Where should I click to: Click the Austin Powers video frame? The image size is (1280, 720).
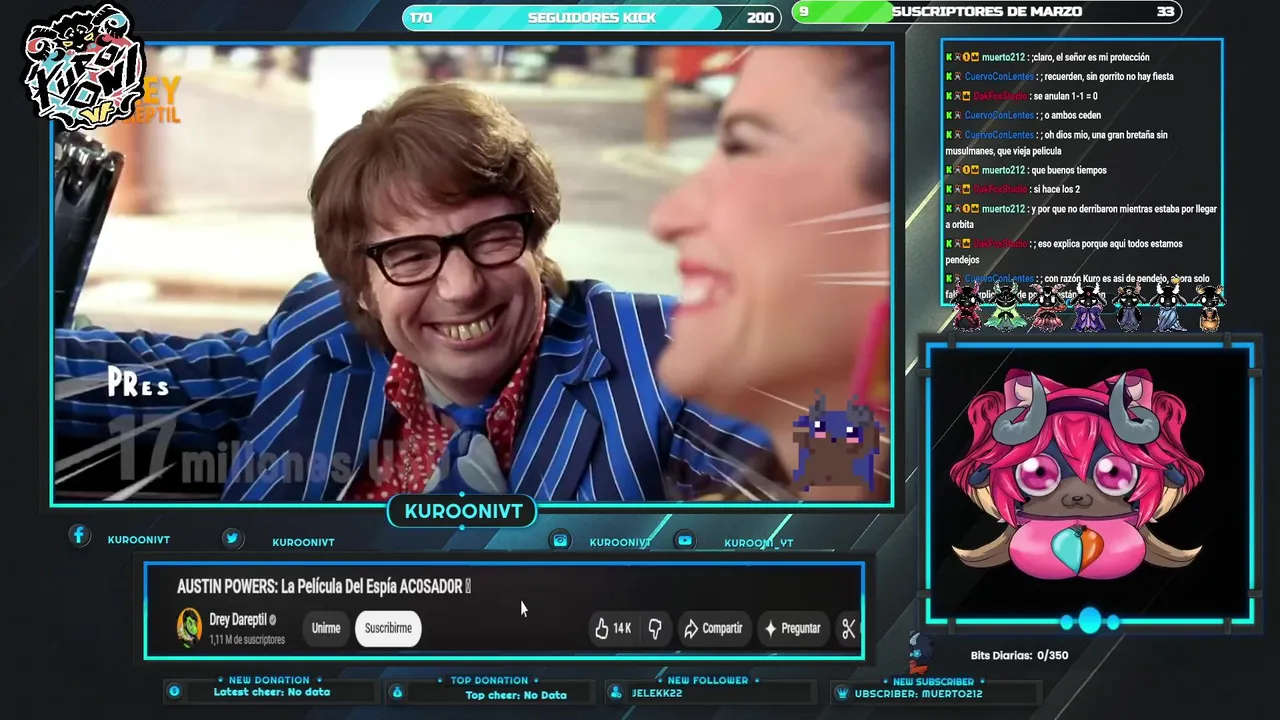(472, 273)
